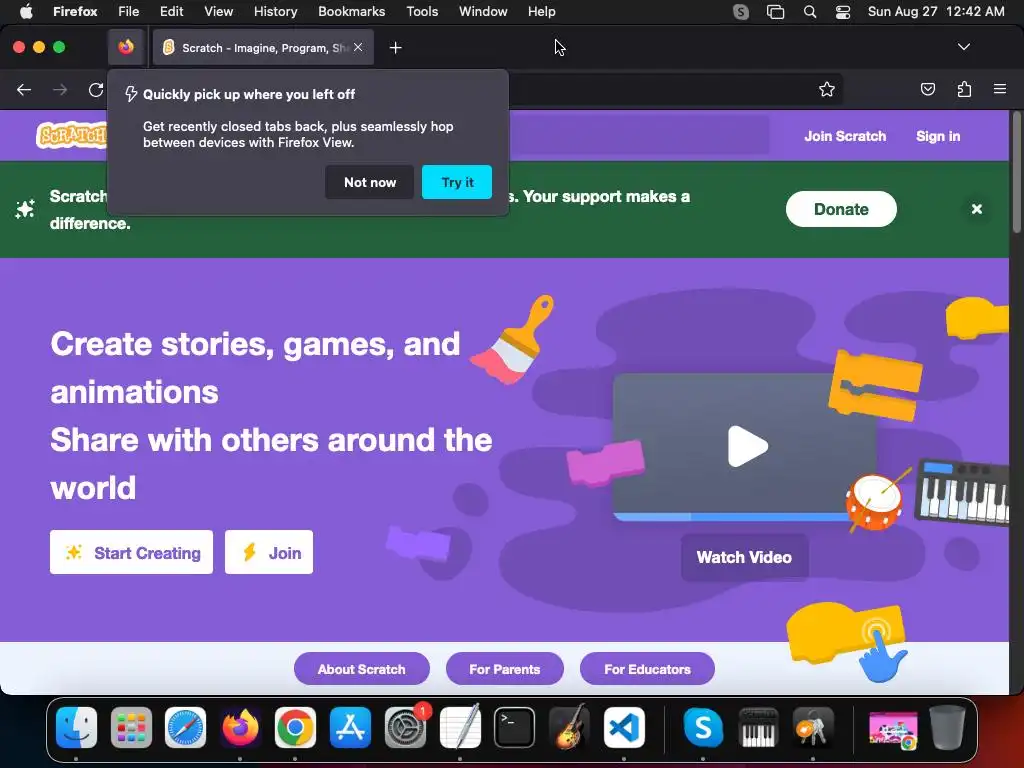Open the Help menu
This screenshot has width=1024, height=768.
tap(541, 11)
